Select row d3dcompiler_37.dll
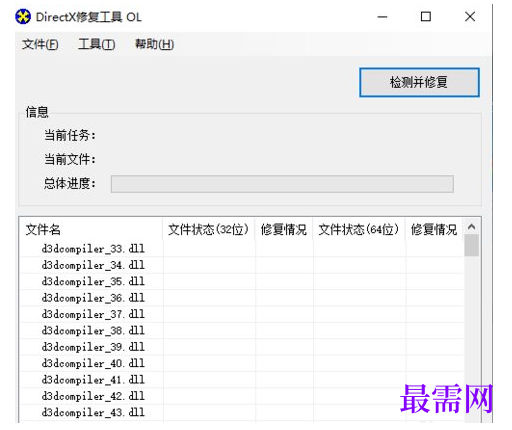Viewport: 512px width, 430px height. (241, 314)
